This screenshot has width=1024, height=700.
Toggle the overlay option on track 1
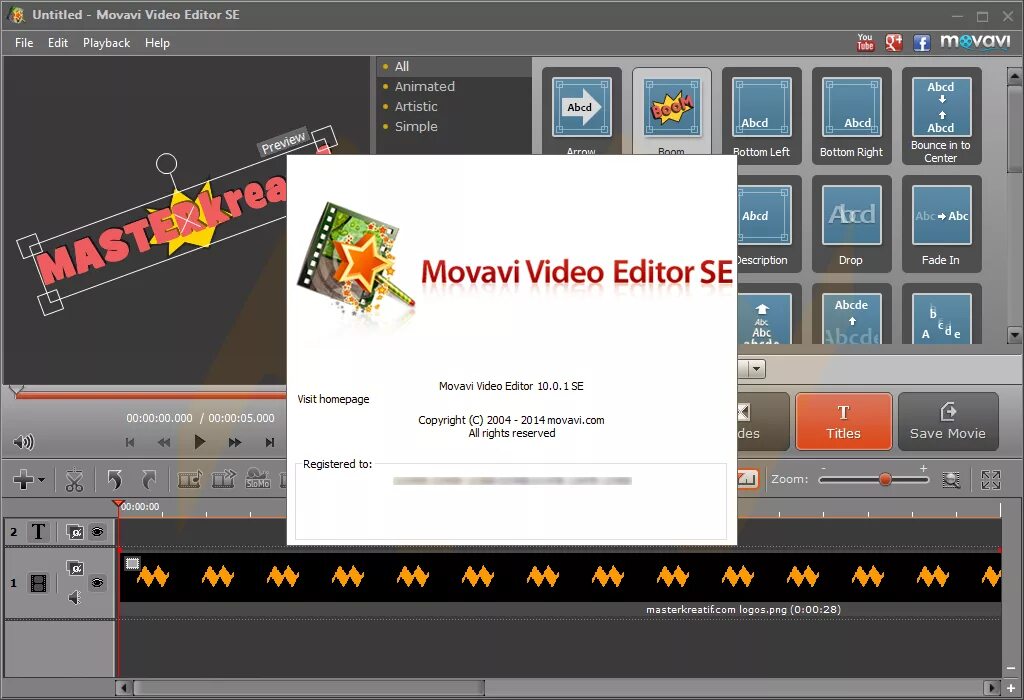coord(75,567)
